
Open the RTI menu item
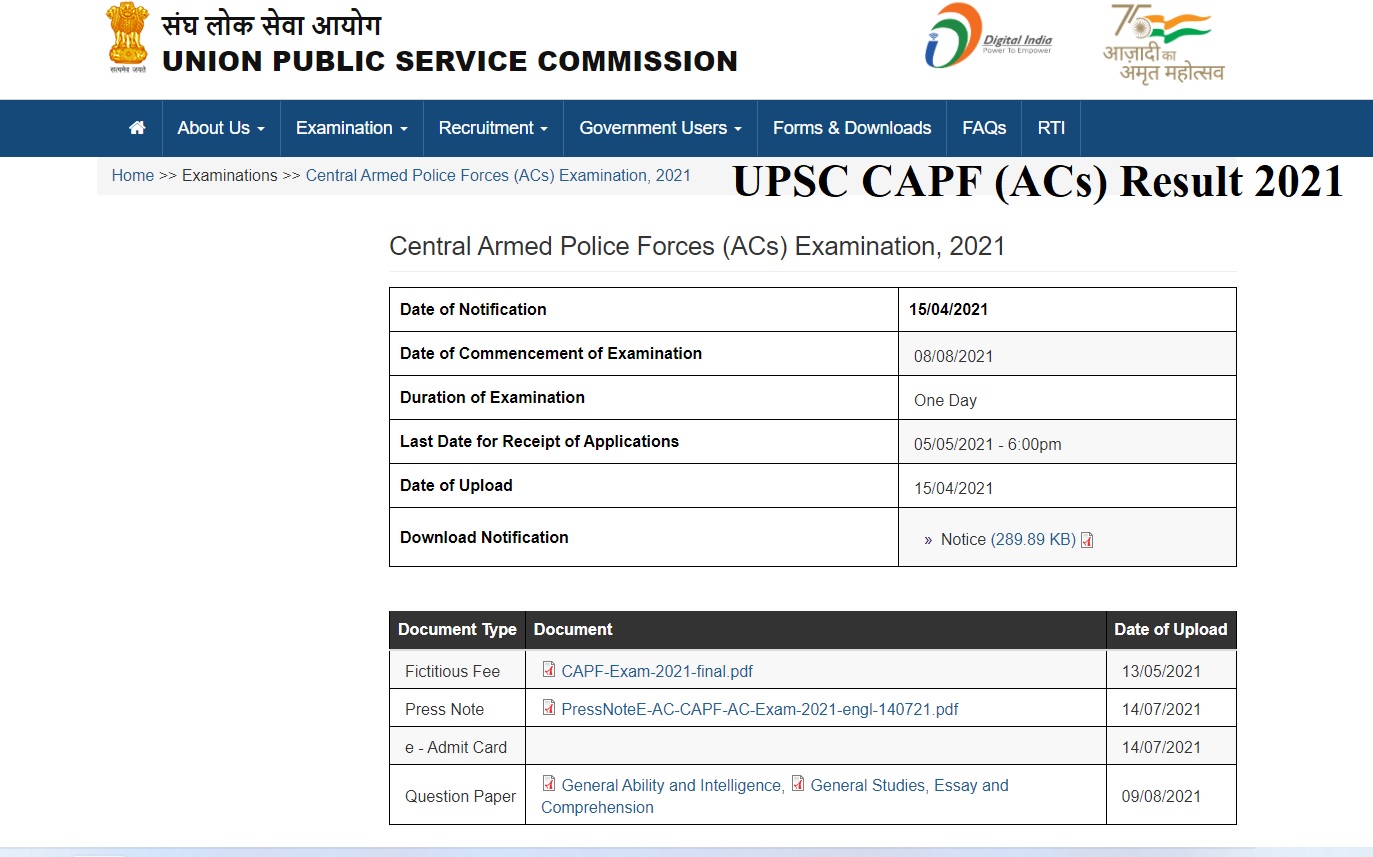coord(1051,128)
